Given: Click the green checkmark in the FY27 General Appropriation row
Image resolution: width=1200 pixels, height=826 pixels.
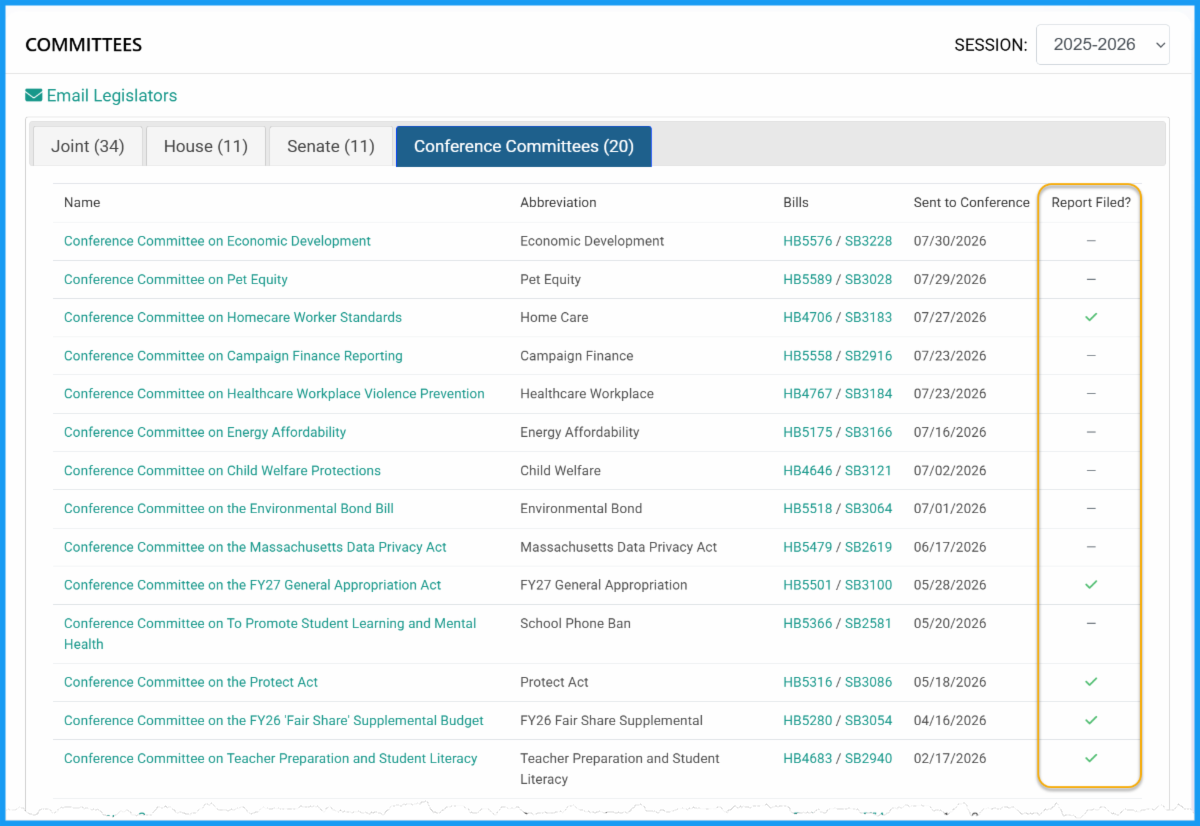Looking at the screenshot, I should pyautogui.click(x=1091, y=585).
